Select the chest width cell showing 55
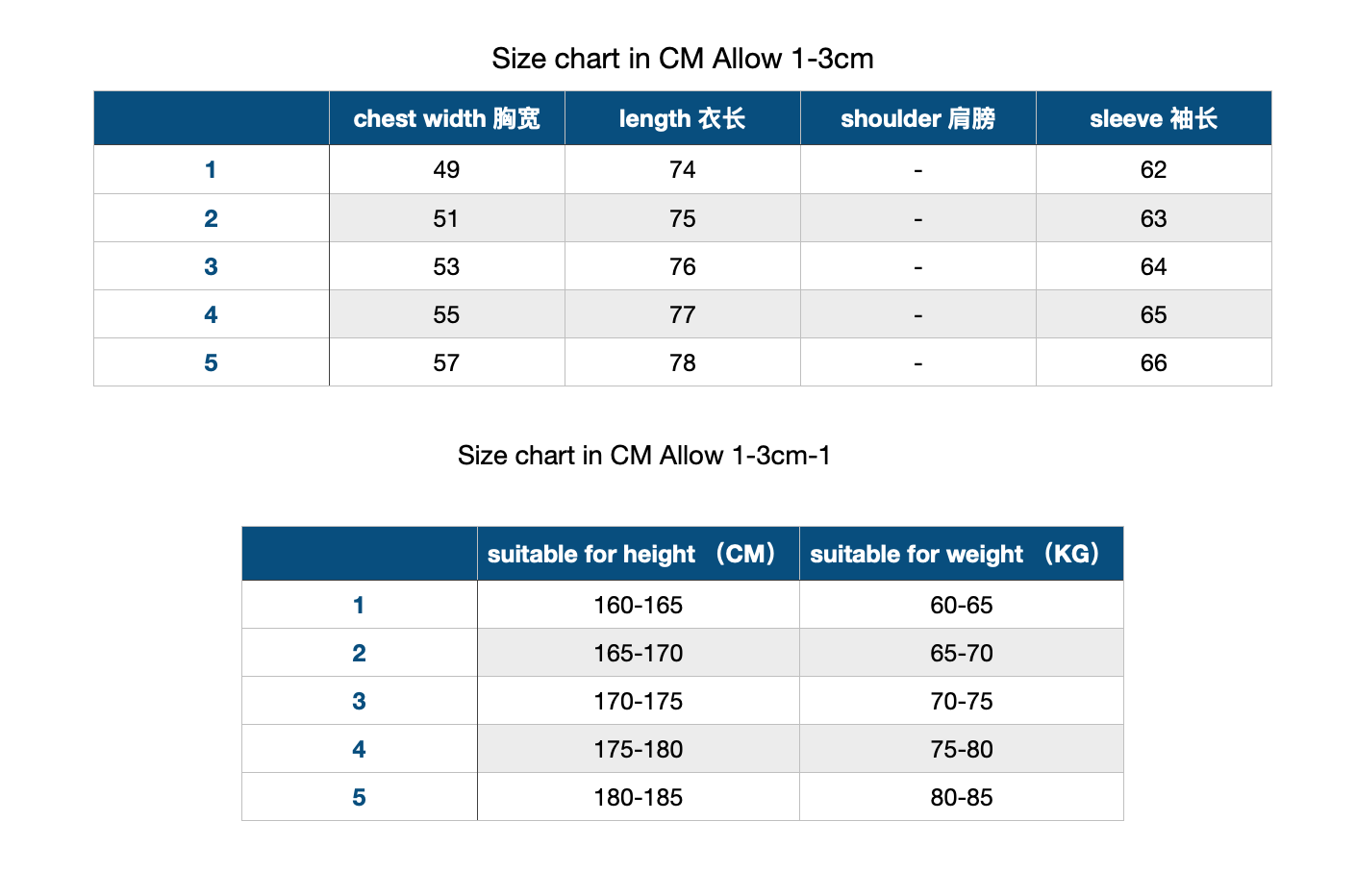This screenshot has width=1356, height=896. (x=447, y=314)
